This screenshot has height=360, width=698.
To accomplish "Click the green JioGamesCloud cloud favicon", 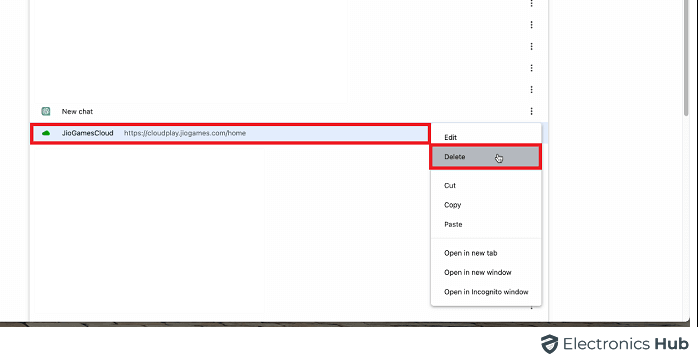I will (x=46, y=133).
